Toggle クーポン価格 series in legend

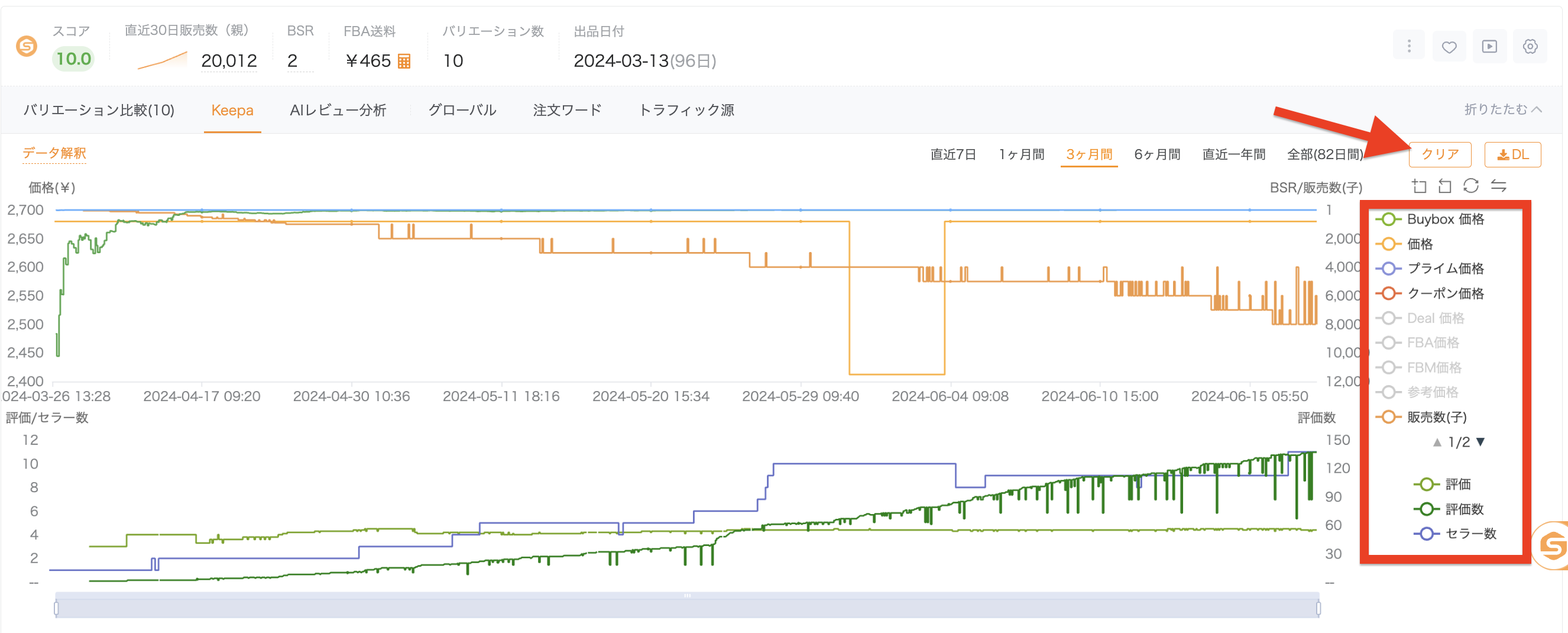pos(1430,293)
